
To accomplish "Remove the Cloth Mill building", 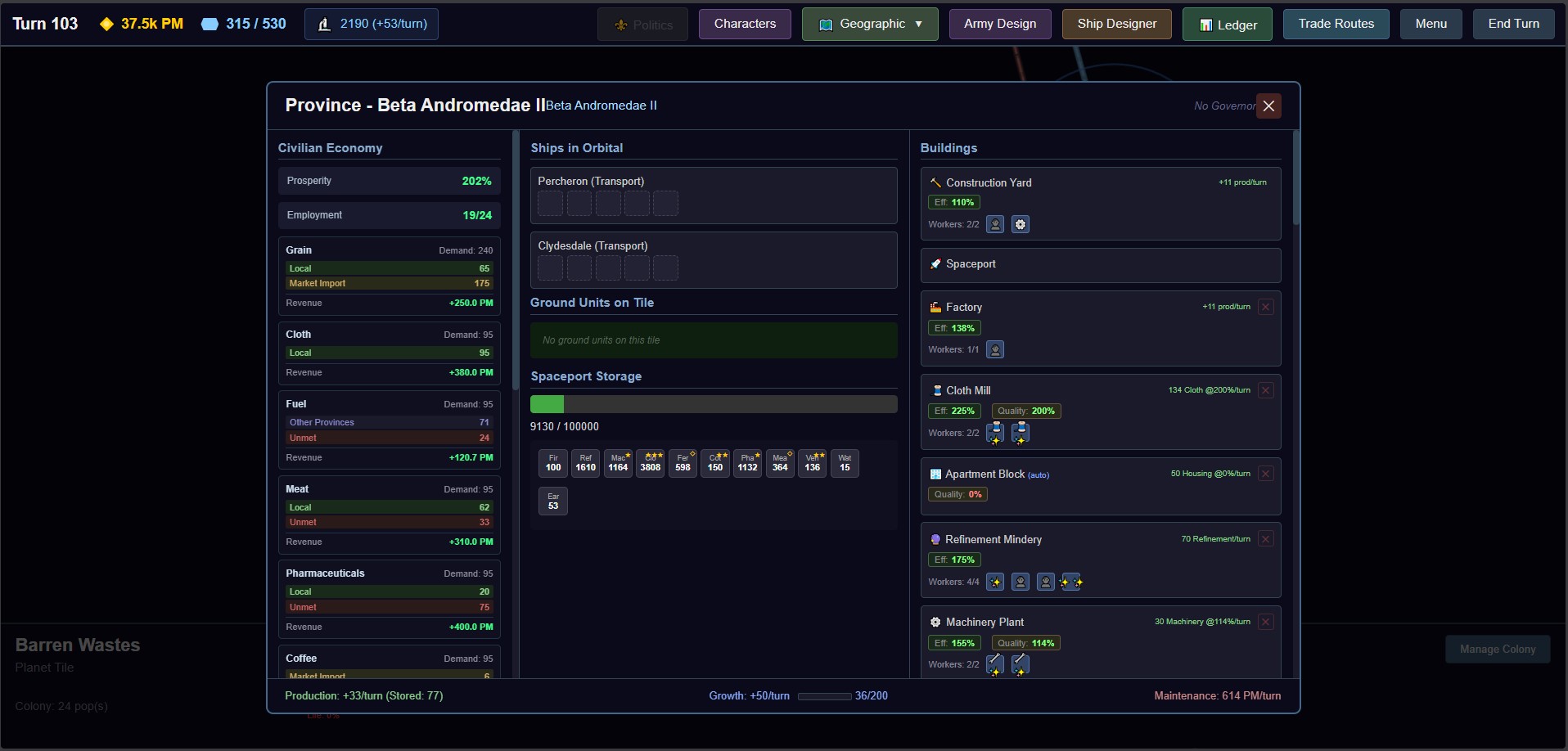I will tap(1266, 390).
